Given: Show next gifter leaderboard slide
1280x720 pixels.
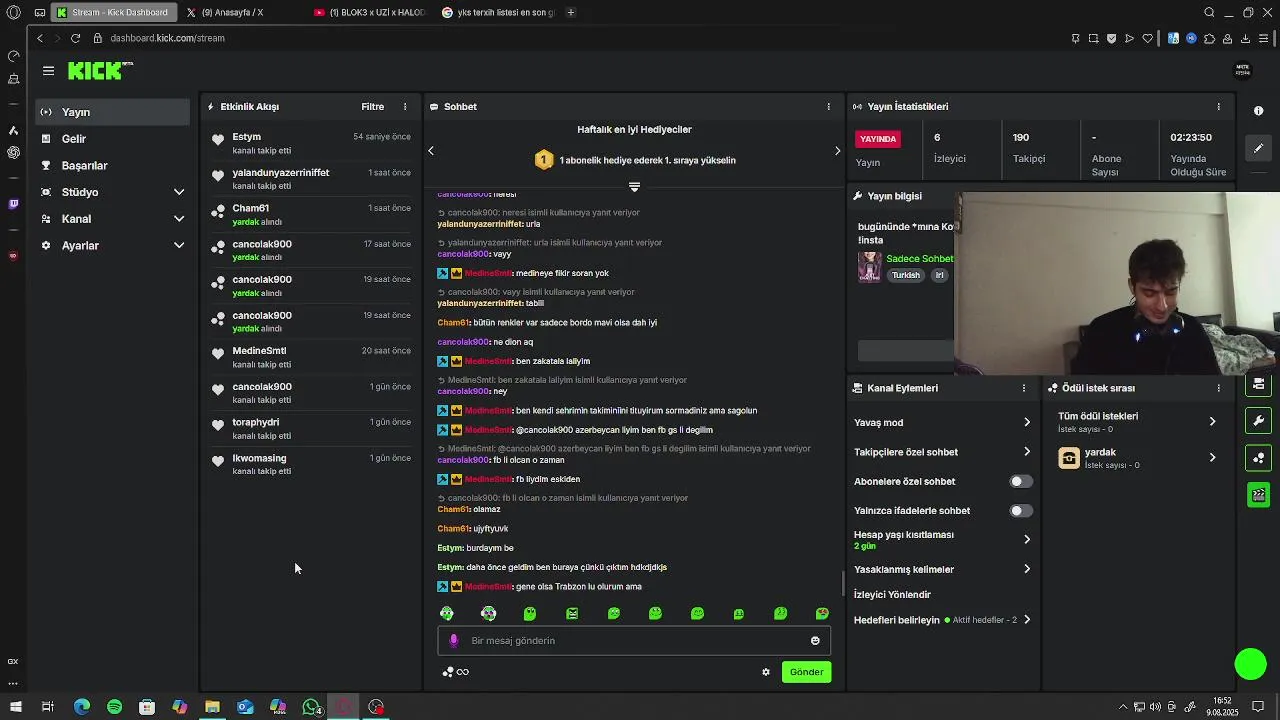Looking at the screenshot, I should (838, 151).
